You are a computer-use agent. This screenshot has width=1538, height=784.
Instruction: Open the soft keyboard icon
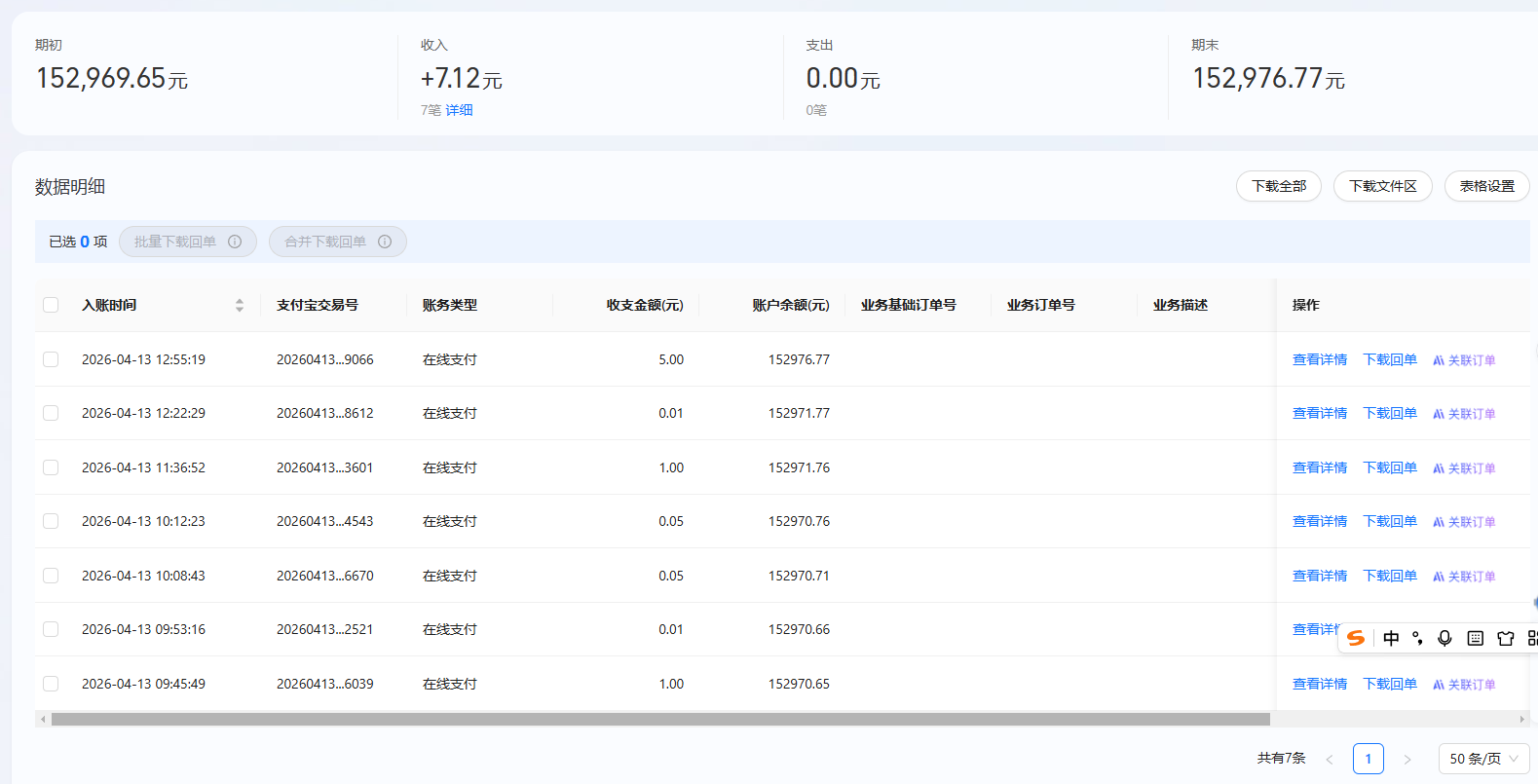1476,638
